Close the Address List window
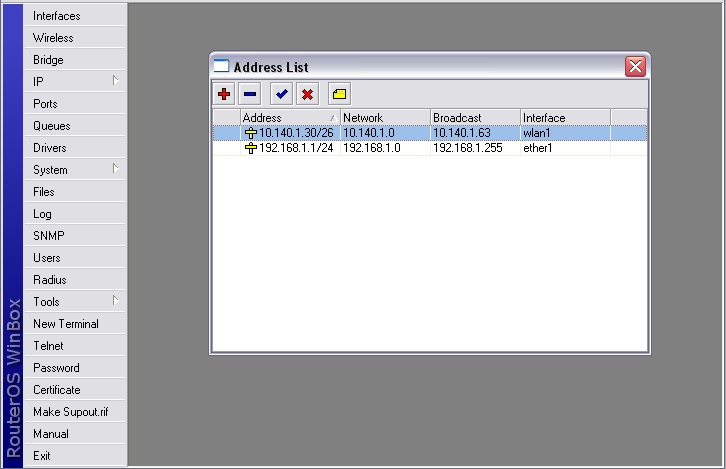Image resolution: width=726 pixels, height=469 pixels. [635, 67]
